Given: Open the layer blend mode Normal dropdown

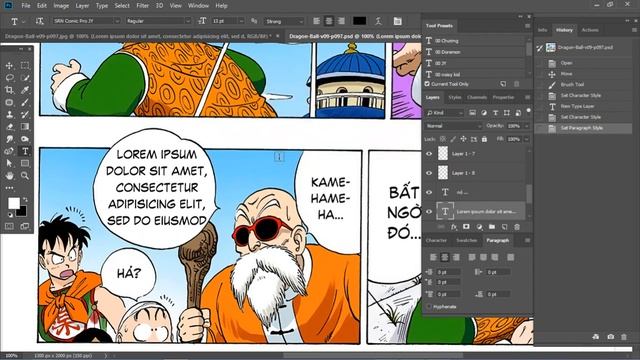Looking at the screenshot, I should click(x=453, y=126).
